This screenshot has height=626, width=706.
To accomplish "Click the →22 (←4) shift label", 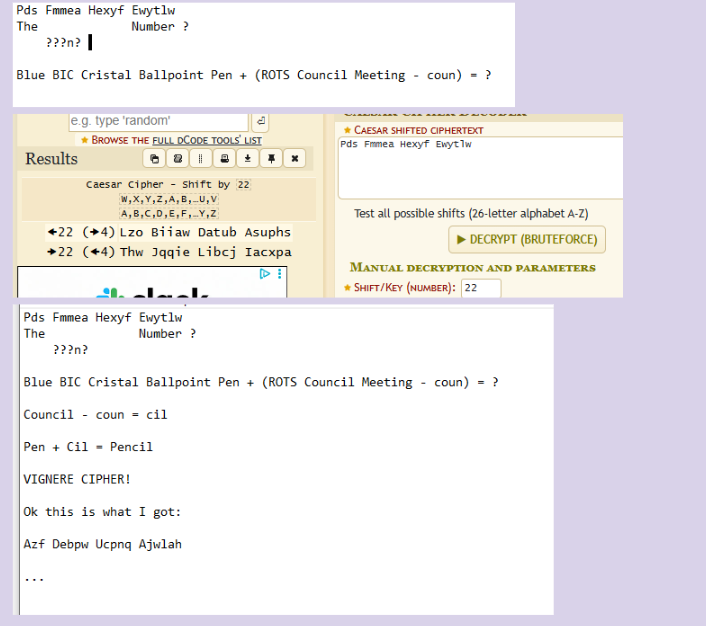I will click(81, 252).
